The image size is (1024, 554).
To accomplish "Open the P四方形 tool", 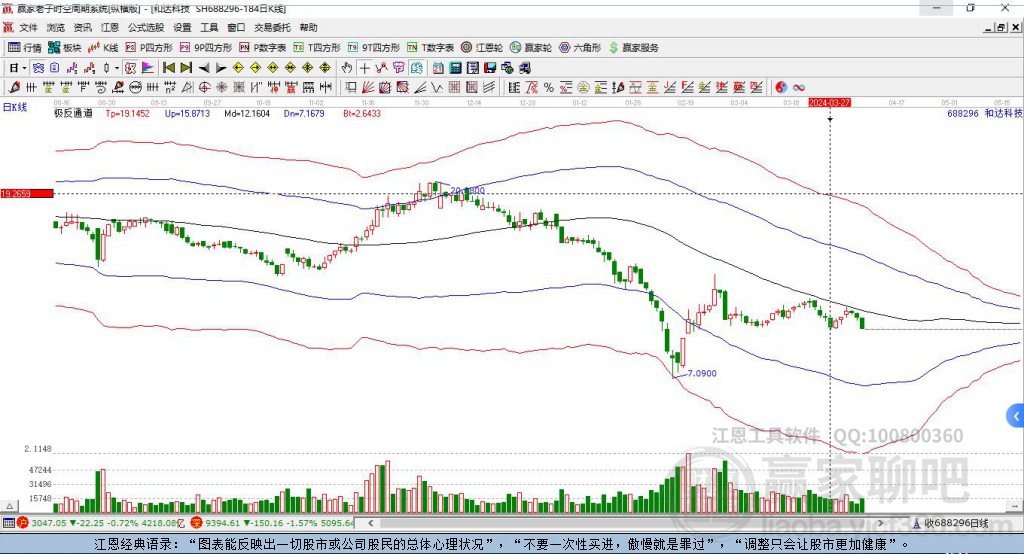I will [x=150, y=48].
